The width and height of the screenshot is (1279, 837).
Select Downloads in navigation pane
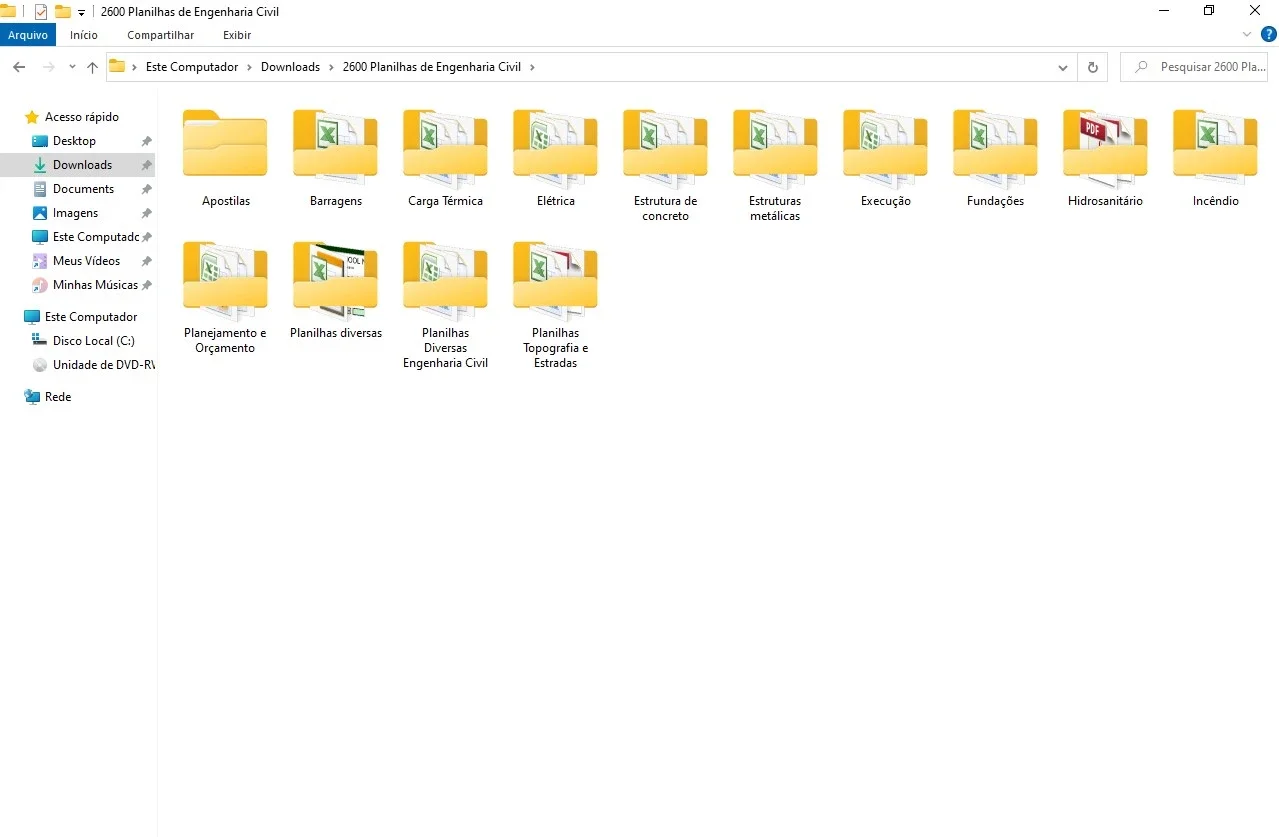[82, 165]
